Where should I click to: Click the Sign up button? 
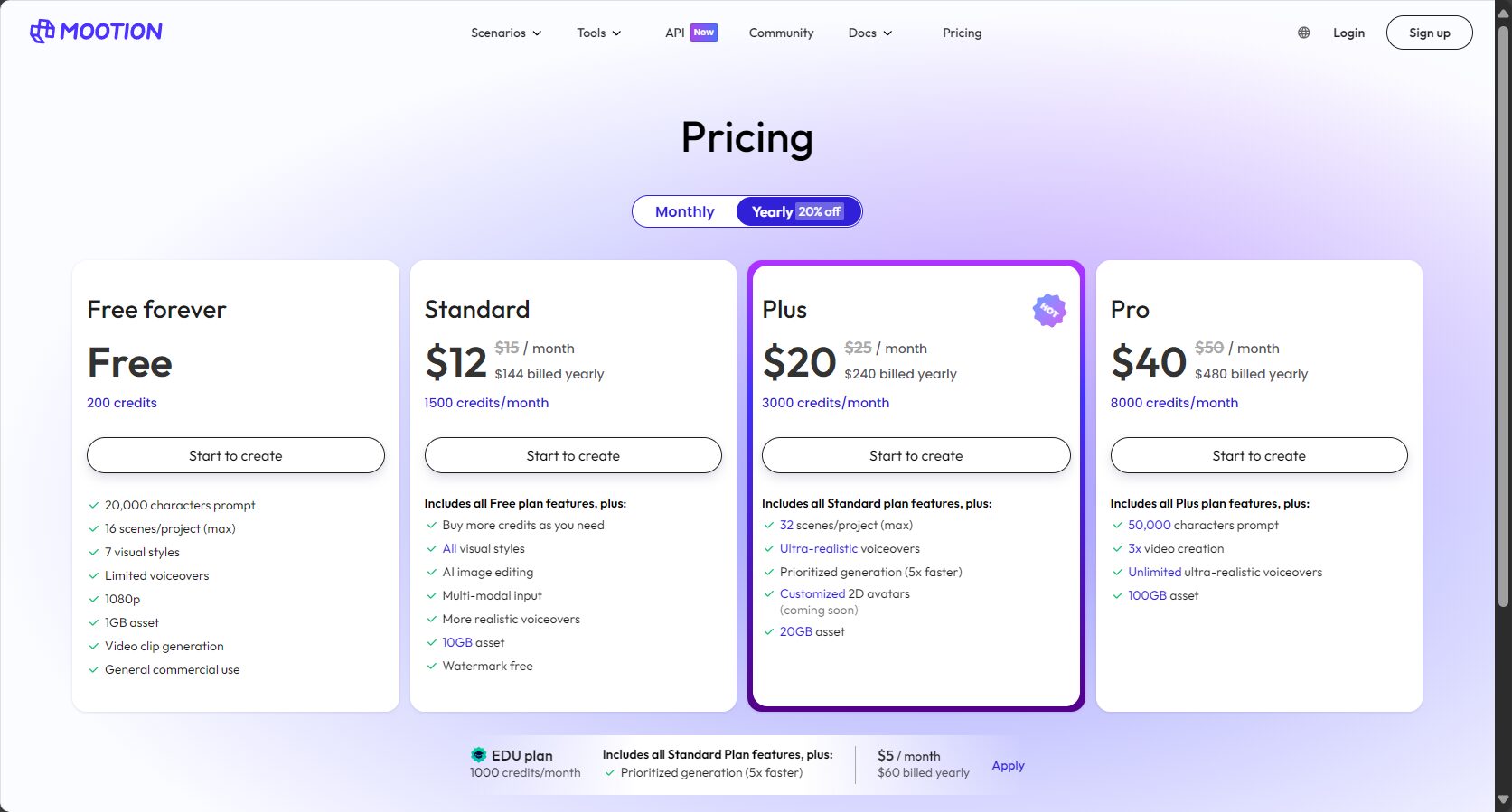coord(1429,33)
